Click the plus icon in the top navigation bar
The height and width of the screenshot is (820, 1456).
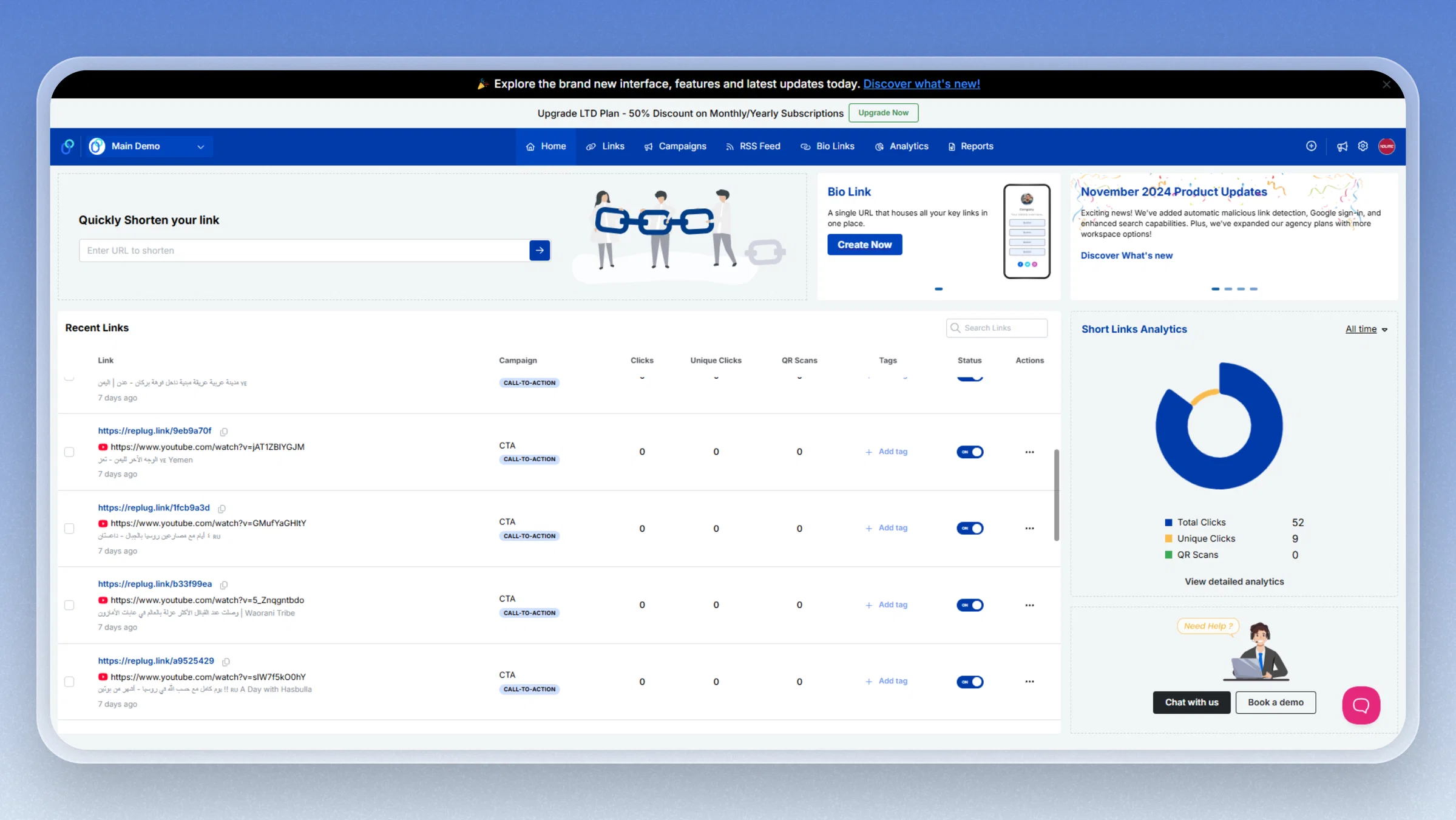click(1311, 146)
